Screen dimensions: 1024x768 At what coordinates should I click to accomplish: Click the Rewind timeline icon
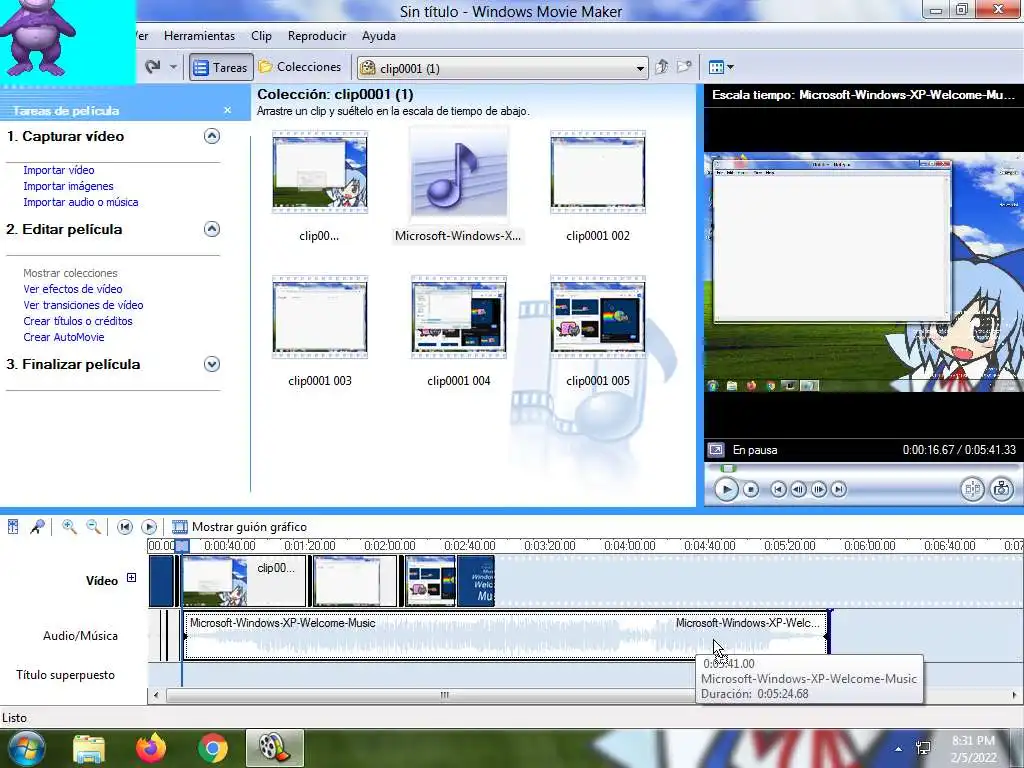125,526
